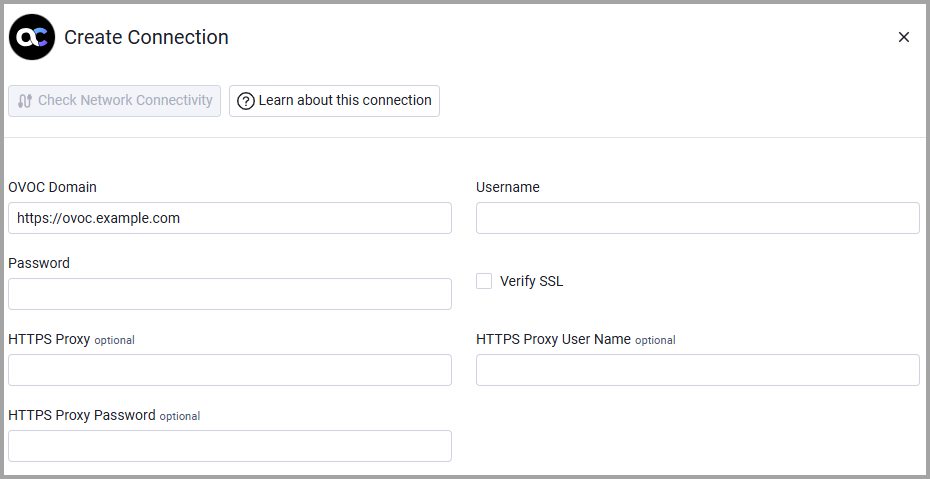Select the Password input box
930x479 pixels.
pyautogui.click(x=230, y=294)
